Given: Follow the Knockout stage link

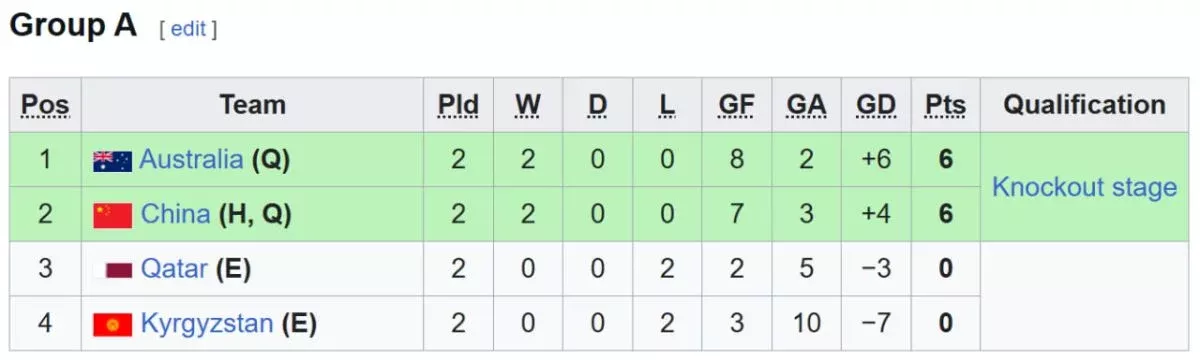Looking at the screenshot, I should (1084, 187).
